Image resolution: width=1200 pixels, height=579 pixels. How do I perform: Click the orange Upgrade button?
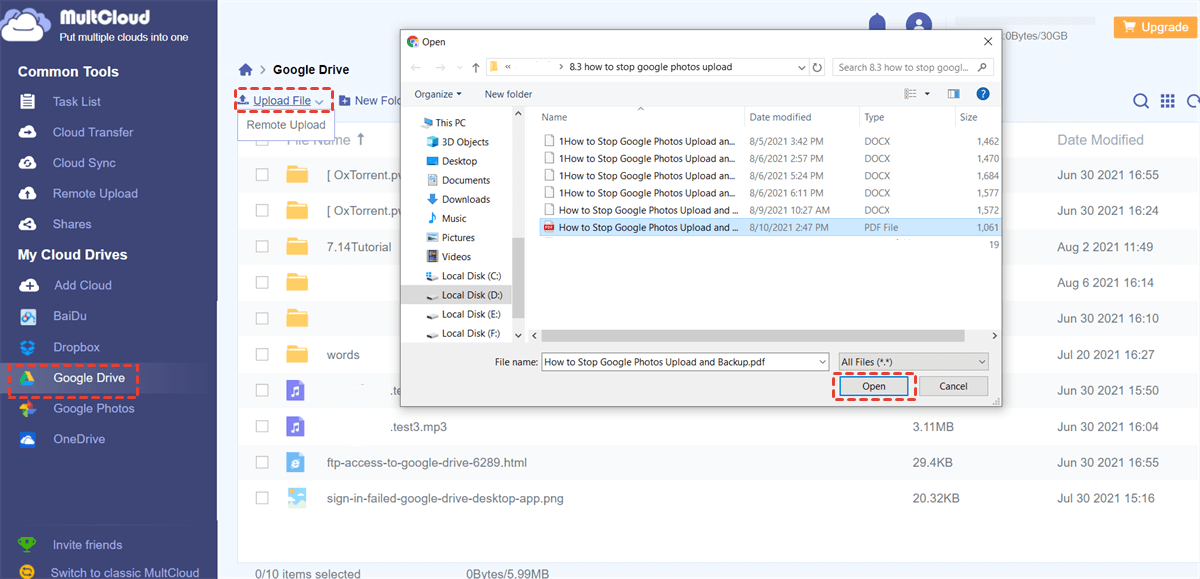(x=1155, y=27)
